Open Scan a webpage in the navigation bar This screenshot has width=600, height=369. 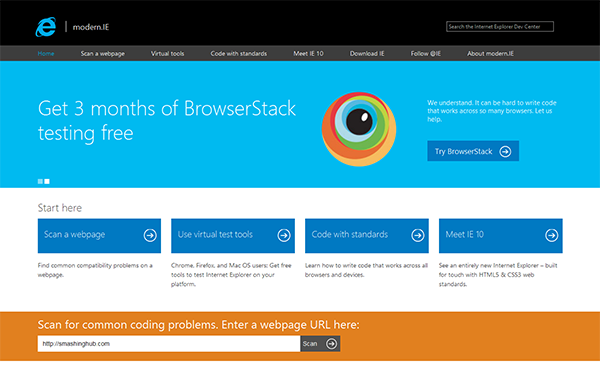pyautogui.click(x=103, y=54)
